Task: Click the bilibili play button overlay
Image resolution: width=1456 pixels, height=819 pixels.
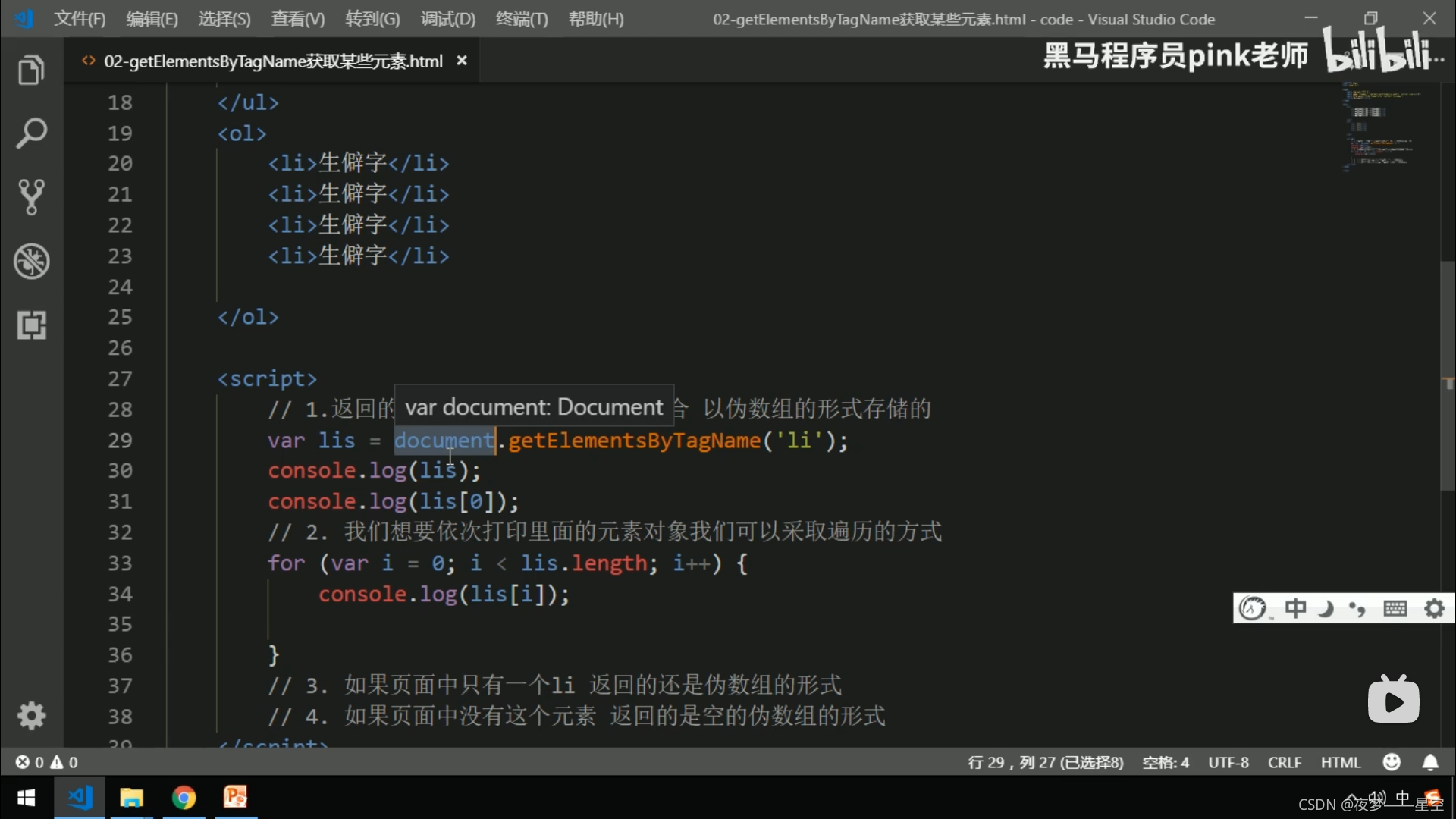Action: coord(1394,700)
